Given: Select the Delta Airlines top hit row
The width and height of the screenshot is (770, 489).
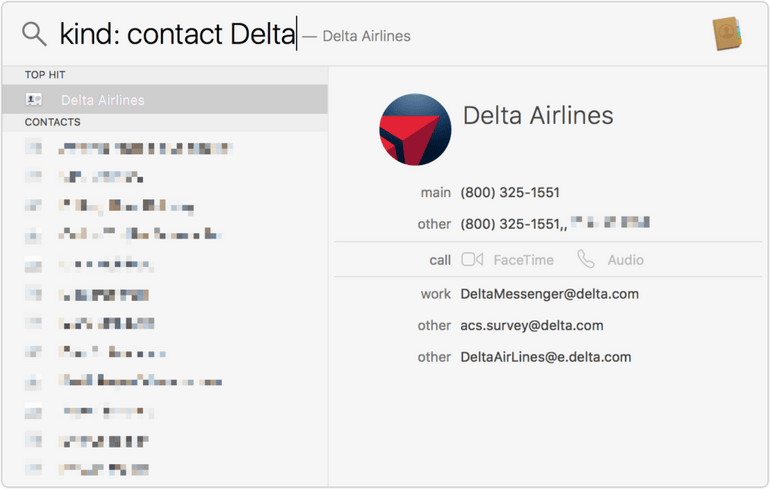Looking at the screenshot, I should pyautogui.click(x=165, y=100).
